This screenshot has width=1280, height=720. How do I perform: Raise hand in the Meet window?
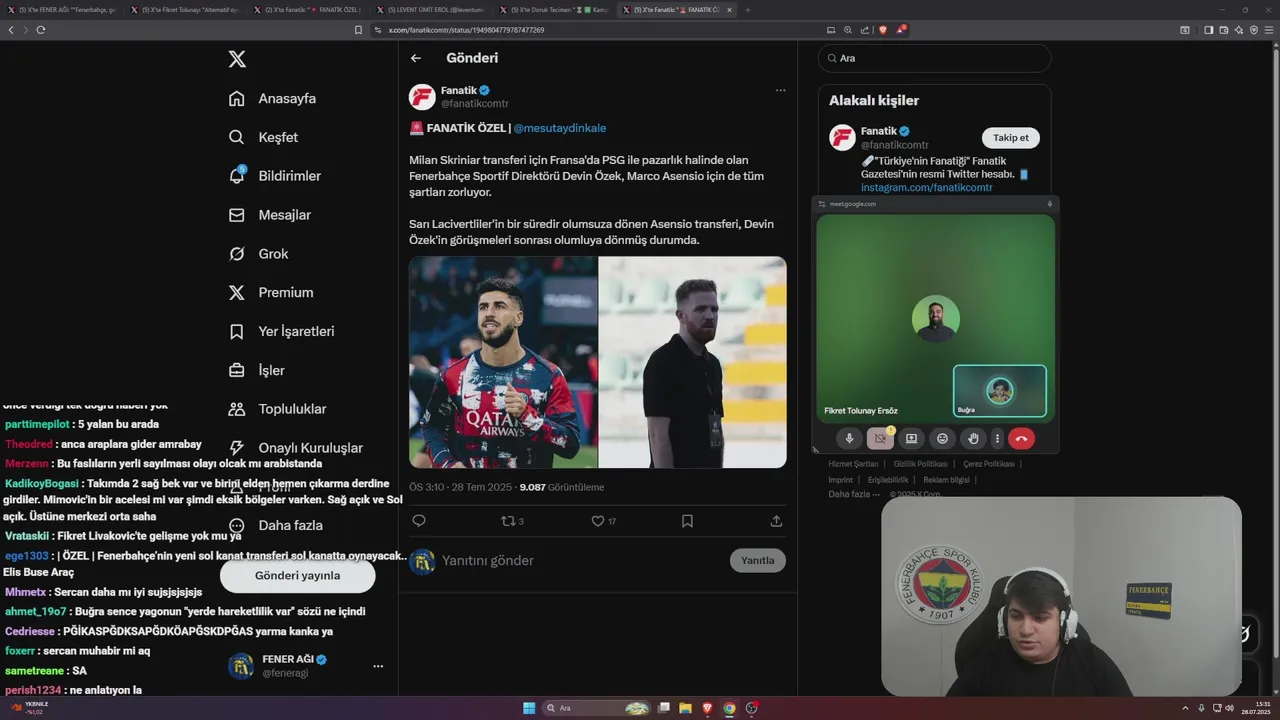pyautogui.click(x=973, y=438)
